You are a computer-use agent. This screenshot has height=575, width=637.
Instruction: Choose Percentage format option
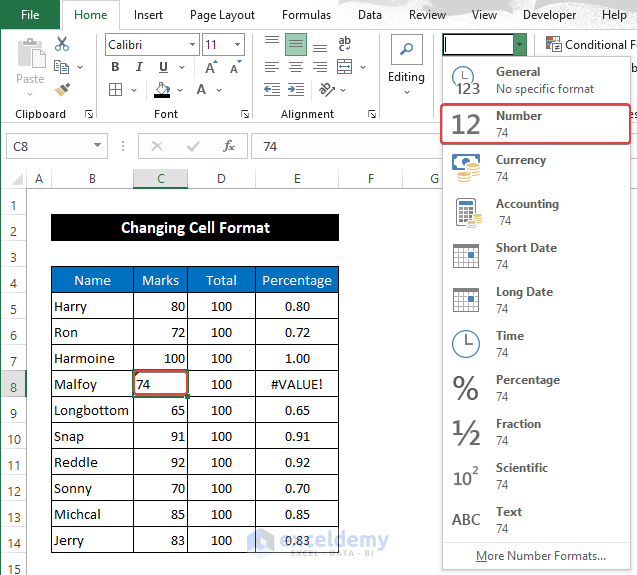point(536,388)
